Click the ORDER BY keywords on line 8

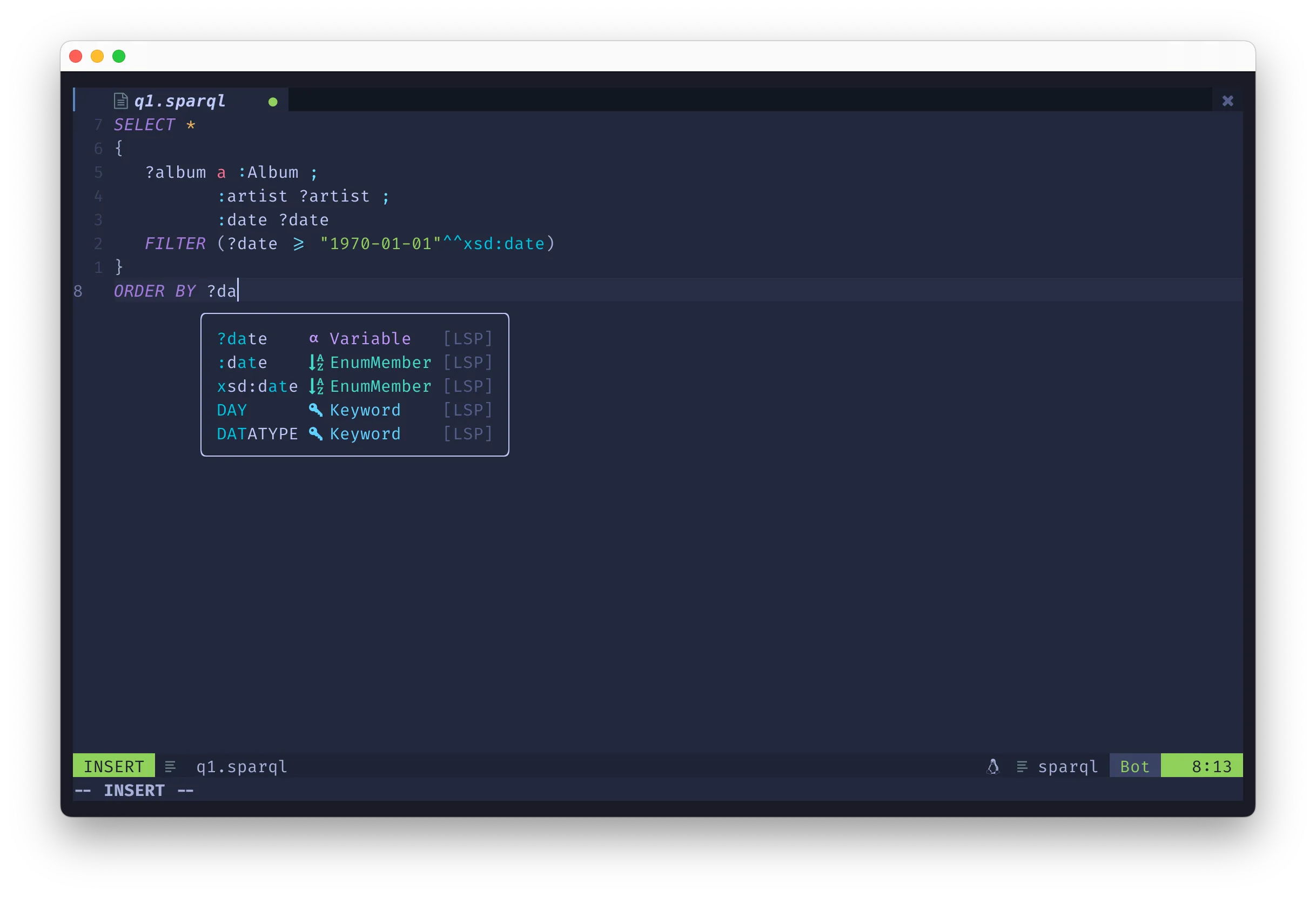click(x=155, y=291)
